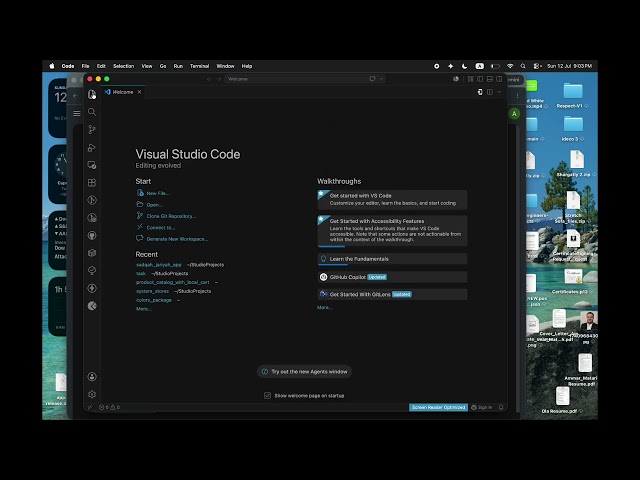640x480 pixels.
Task: Click the Welcome command center search field
Action: pyautogui.click(x=296, y=79)
